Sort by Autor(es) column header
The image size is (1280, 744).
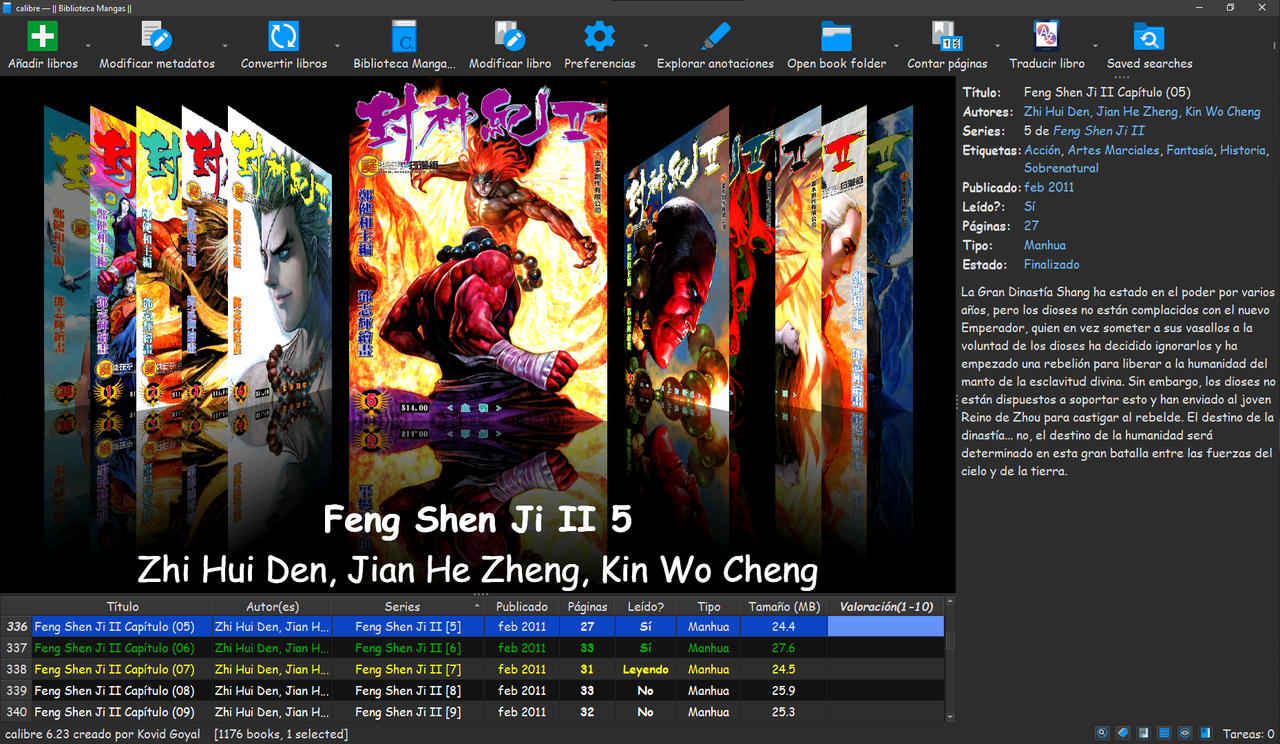pyautogui.click(x=272, y=606)
